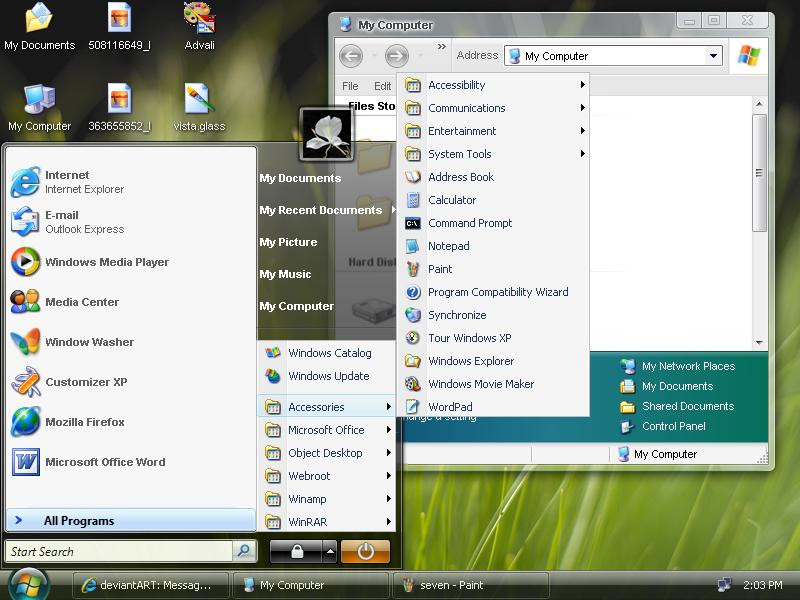Image resolution: width=800 pixels, height=600 pixels.
Task: Open Windows Catalog
Action: (327, 353)
